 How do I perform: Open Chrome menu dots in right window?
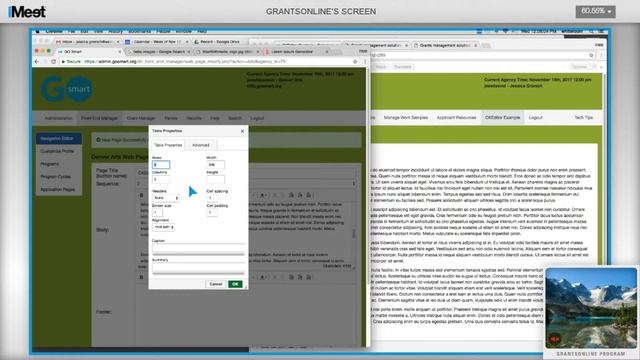click(600, 55)
